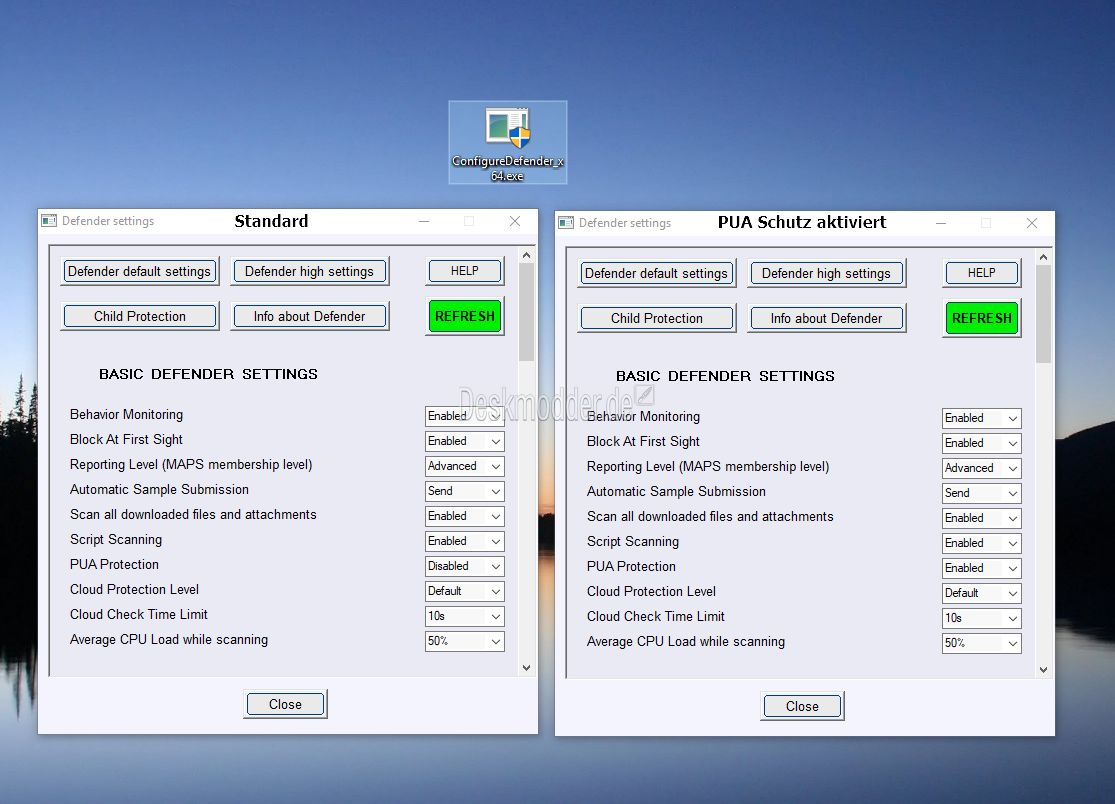Click Cloud Check Time Limit label in PUA Schutz window
Image resolution: width=1115 pixels, height=804 pixels.
click(x=656, y=616)
